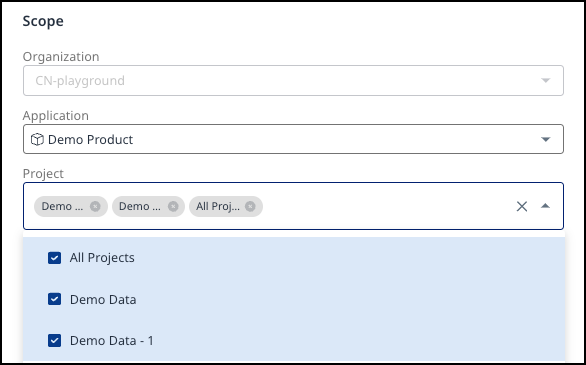Click the empty area of Project input

click(385, 206)
